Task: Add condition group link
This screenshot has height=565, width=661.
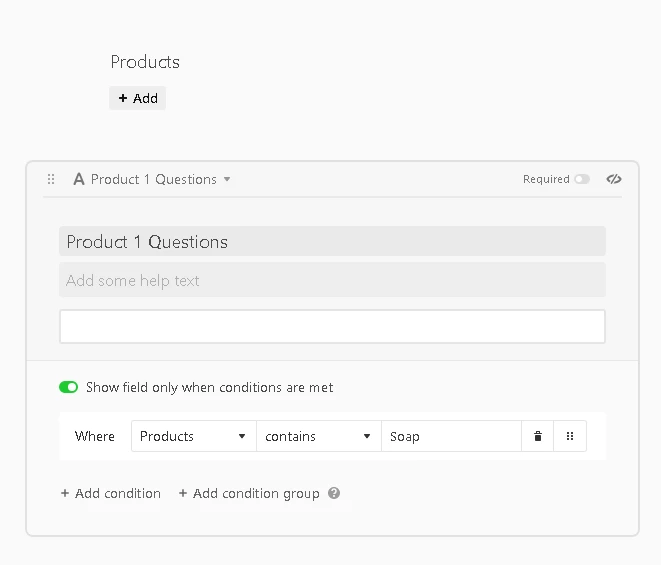Action: point(249,493)
